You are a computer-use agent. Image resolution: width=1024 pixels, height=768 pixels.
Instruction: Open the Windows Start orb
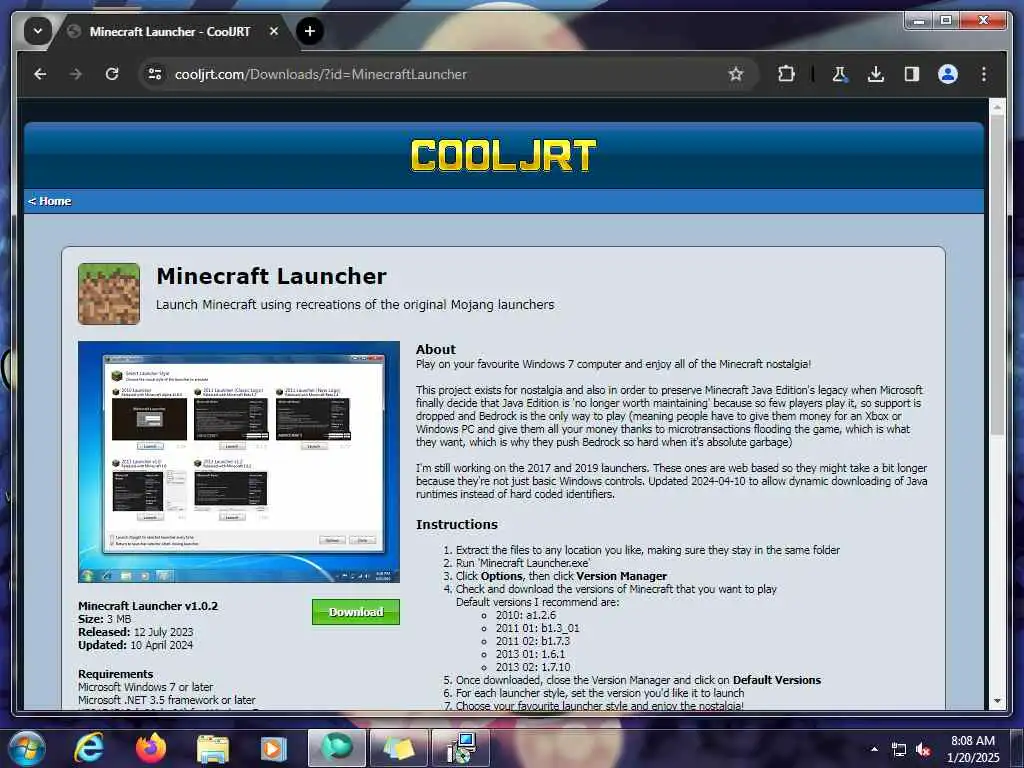point(26,748)
